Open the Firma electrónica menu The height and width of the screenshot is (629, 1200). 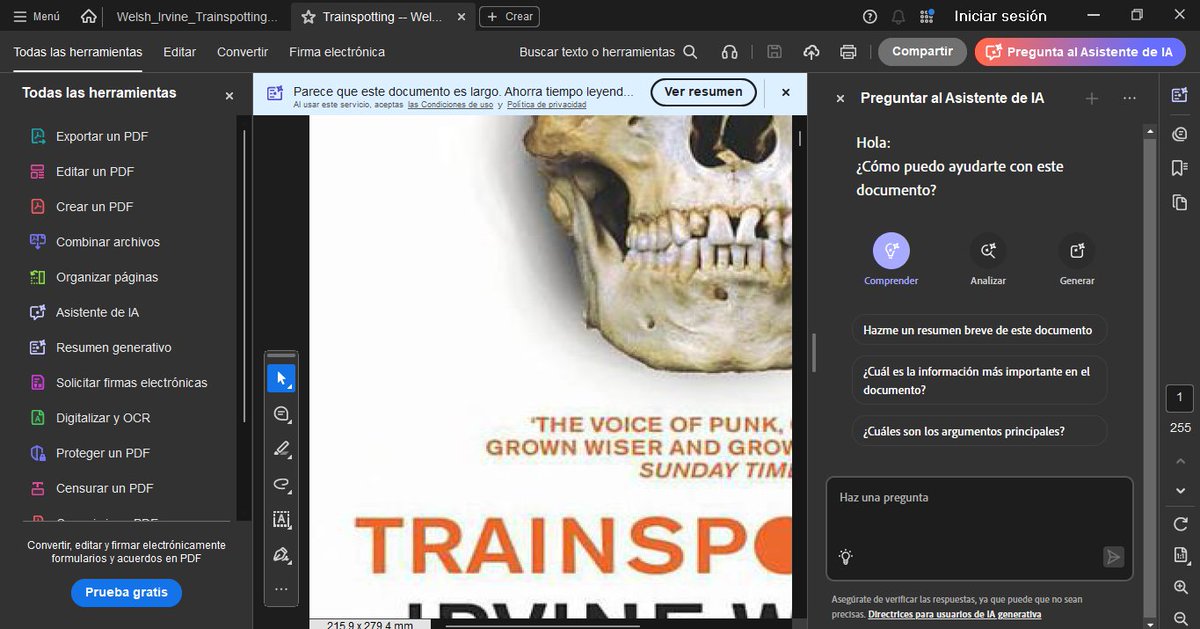(x=337, y=52)
